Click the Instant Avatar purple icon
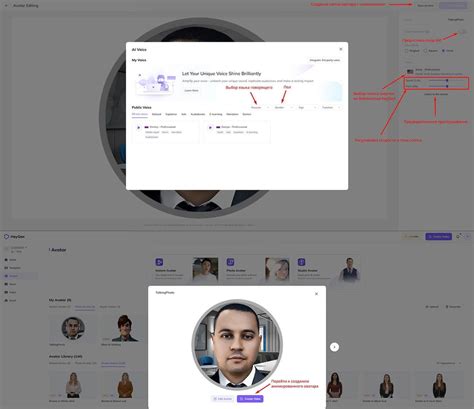This screenshot has width=474, height=409. [x=159, y=262]
